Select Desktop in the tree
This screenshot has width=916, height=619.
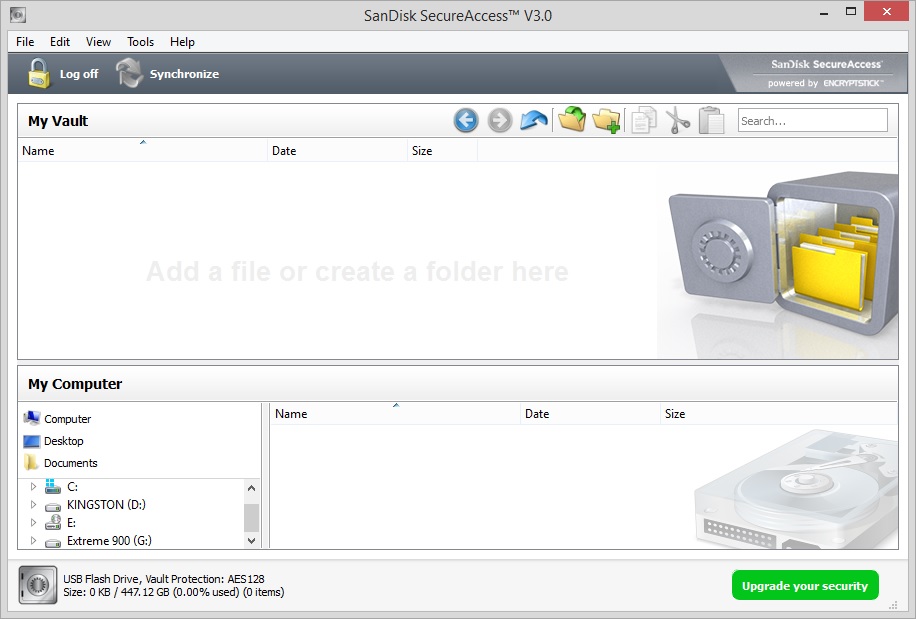pos(64,441)
